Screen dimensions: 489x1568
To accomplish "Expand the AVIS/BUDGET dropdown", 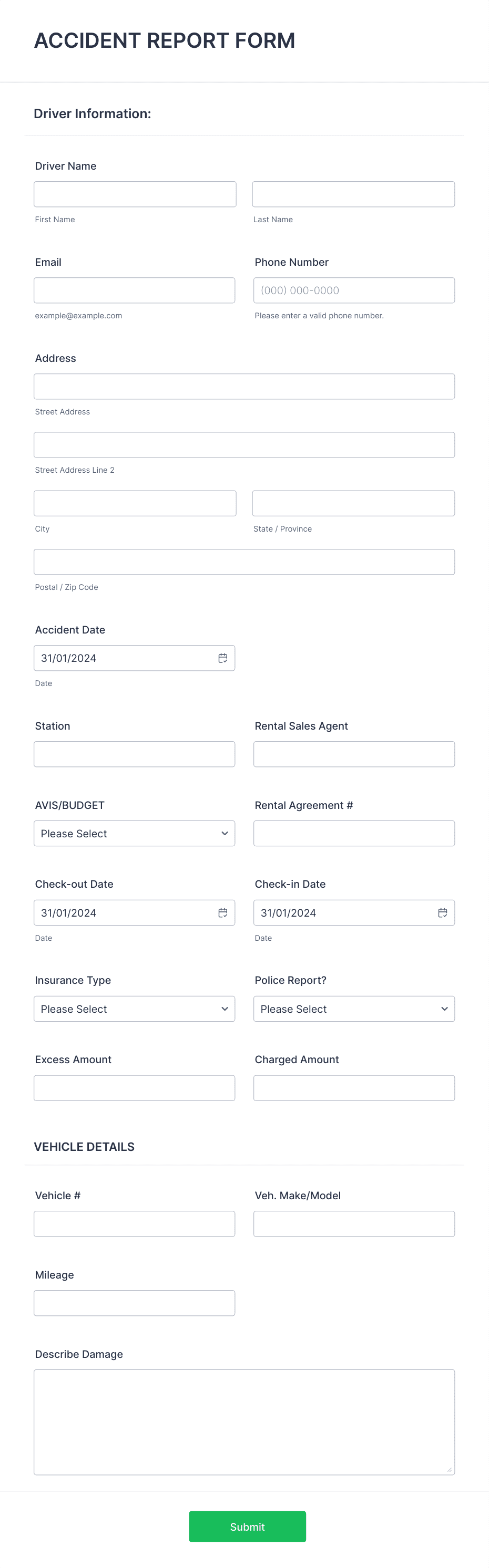I will point(135,833).
